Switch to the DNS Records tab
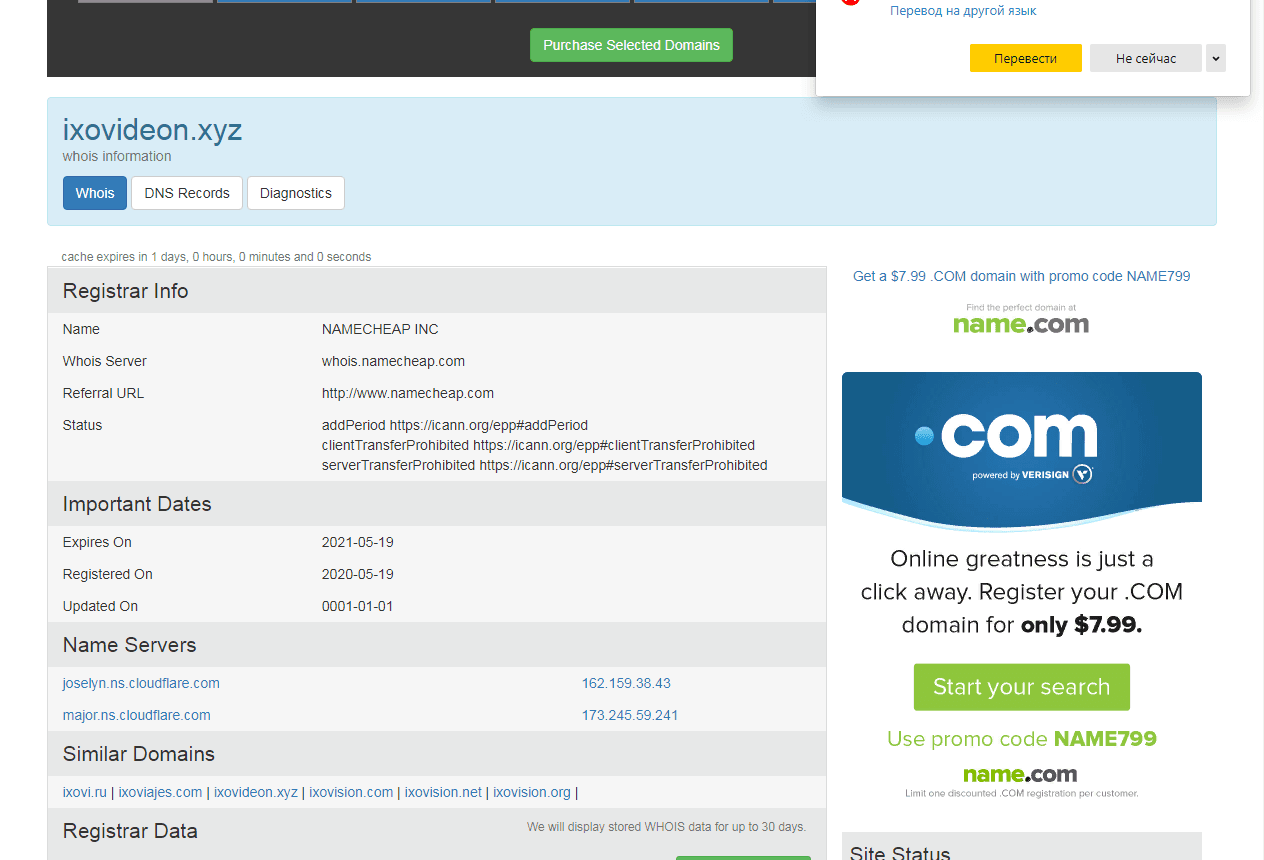The width and height of the screenshot is (1264, 860). [x=187, y=193]
